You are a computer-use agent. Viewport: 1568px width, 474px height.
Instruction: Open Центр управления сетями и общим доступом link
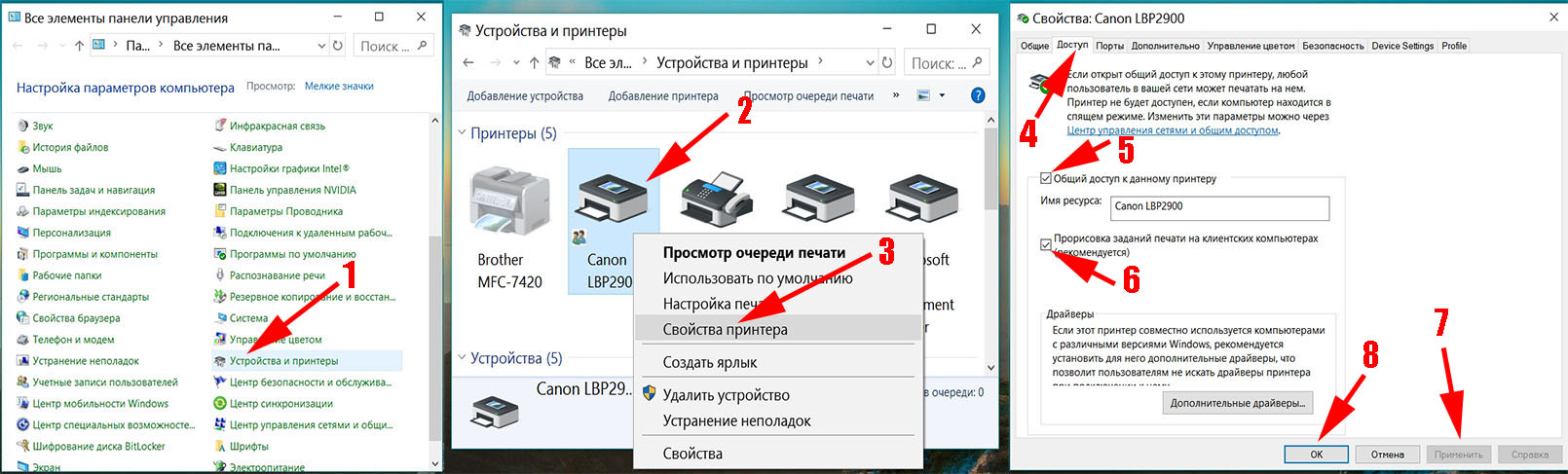click(1172, 130)
